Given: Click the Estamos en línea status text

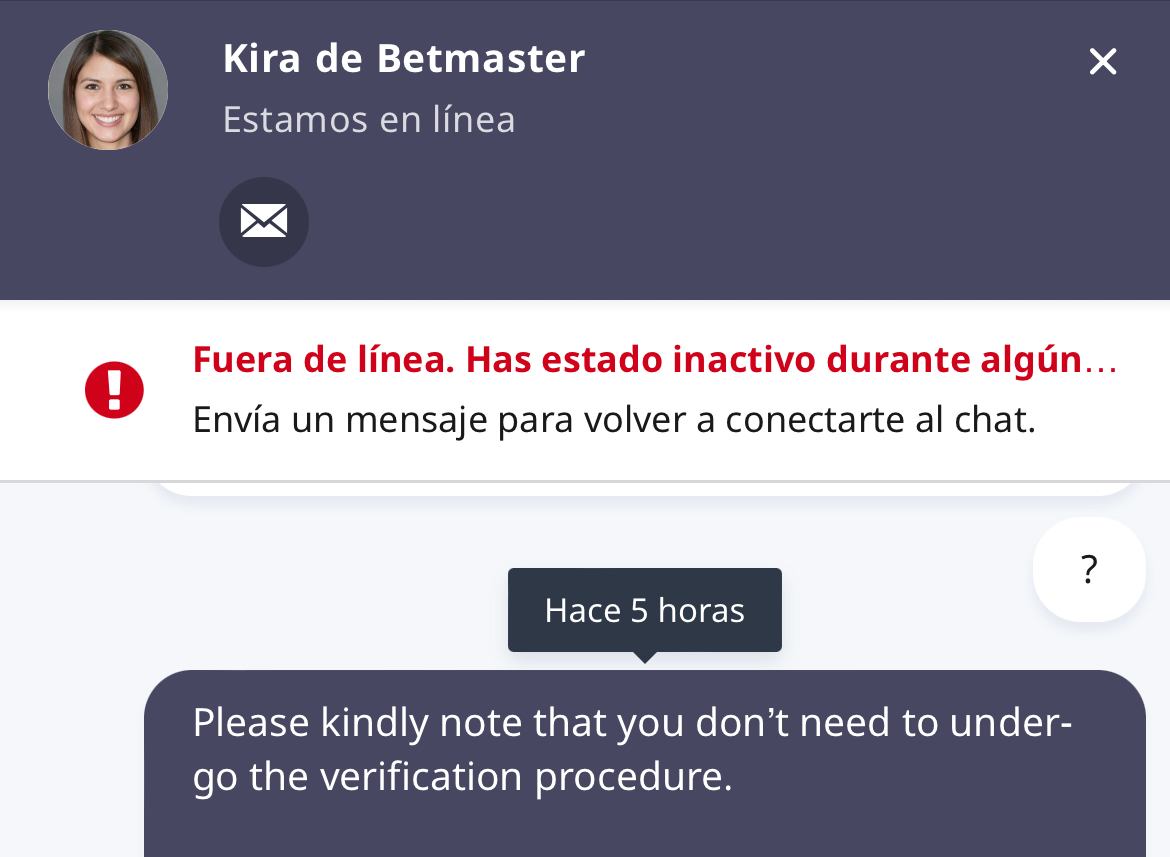Looking at the screenshot, I should pos(368,120).
